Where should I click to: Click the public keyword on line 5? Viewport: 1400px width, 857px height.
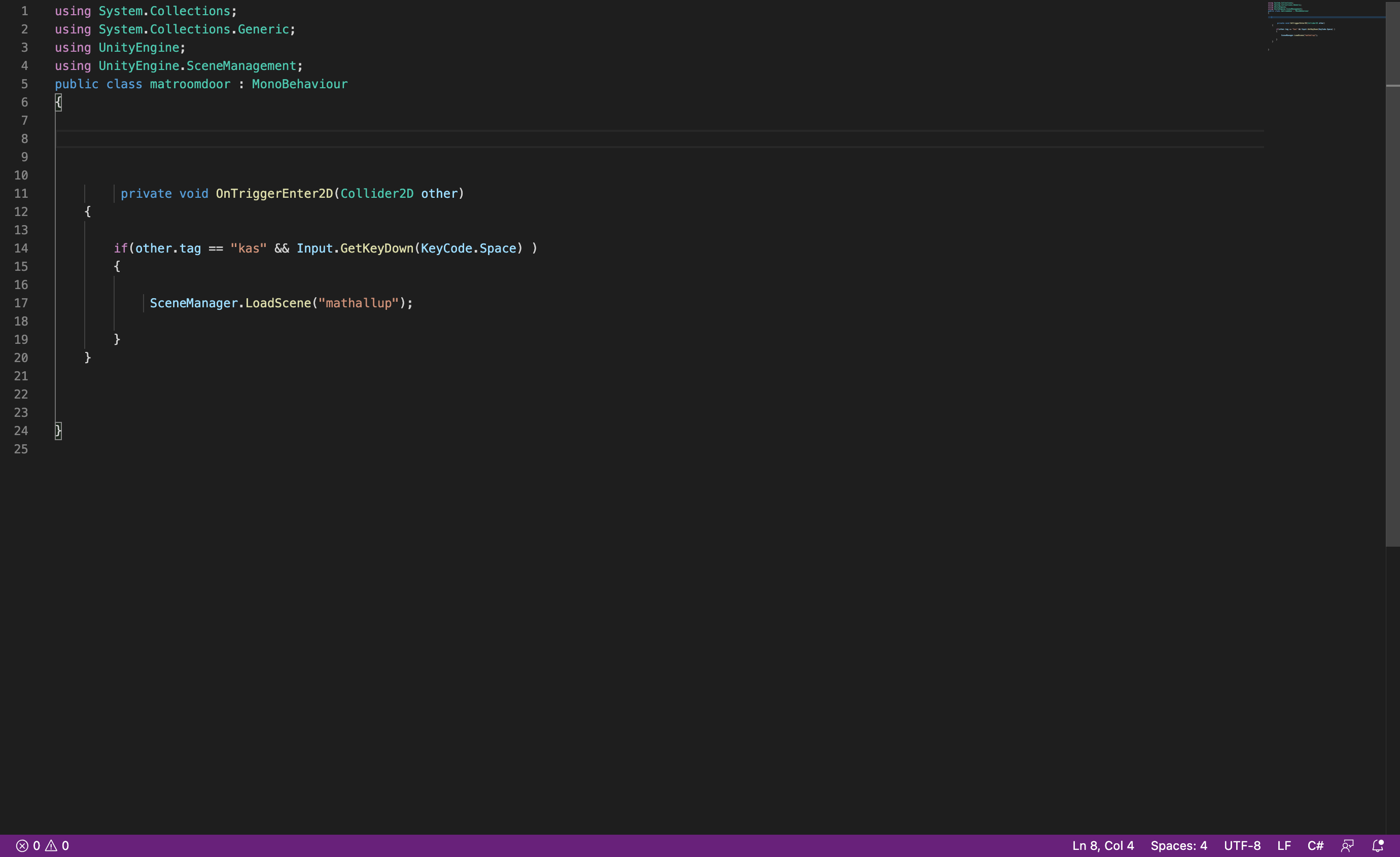(x=77, y=84)
